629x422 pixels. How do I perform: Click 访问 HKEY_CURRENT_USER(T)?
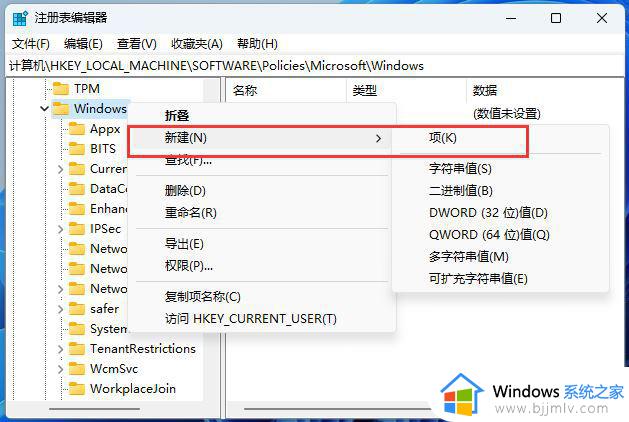262,319
